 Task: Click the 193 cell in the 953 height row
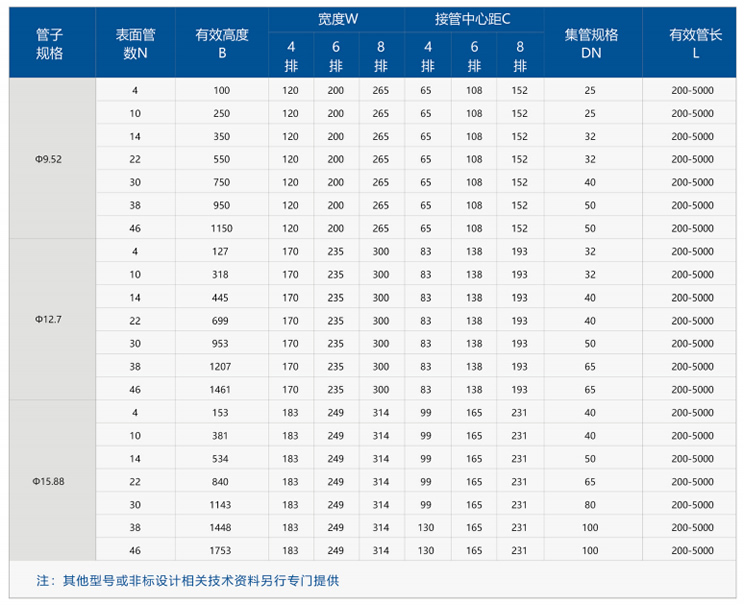[x=520, y=344]
